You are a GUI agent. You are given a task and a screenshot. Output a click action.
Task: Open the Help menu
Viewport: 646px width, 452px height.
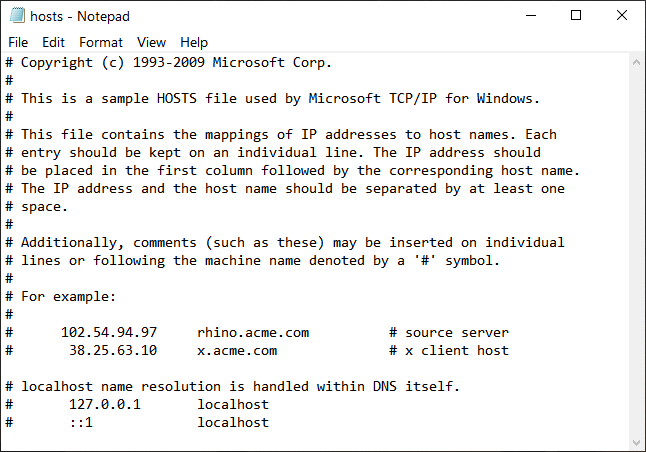coord(194,42)
